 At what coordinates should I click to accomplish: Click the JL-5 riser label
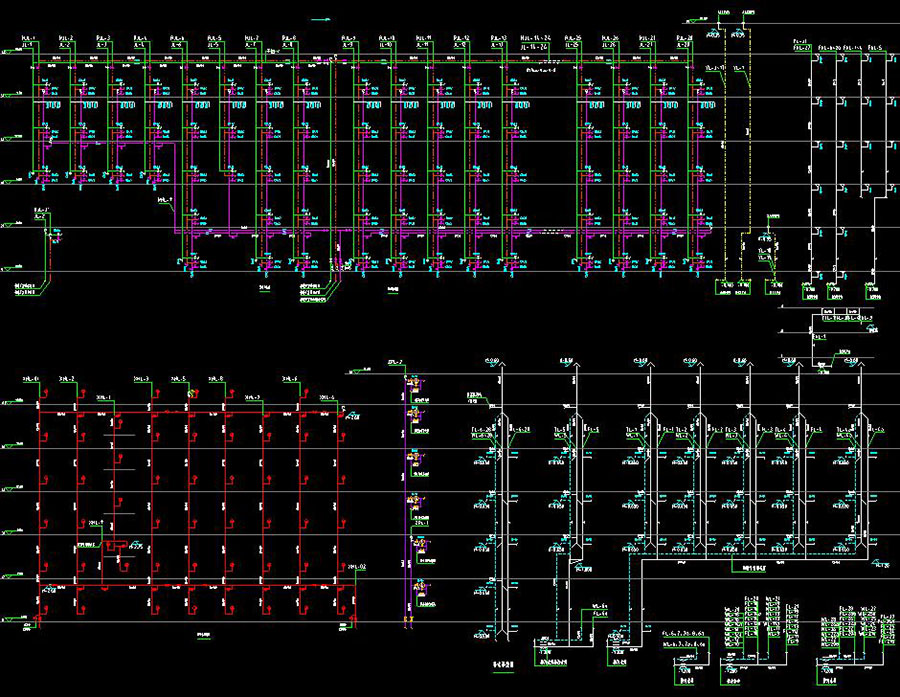(214, 44)
